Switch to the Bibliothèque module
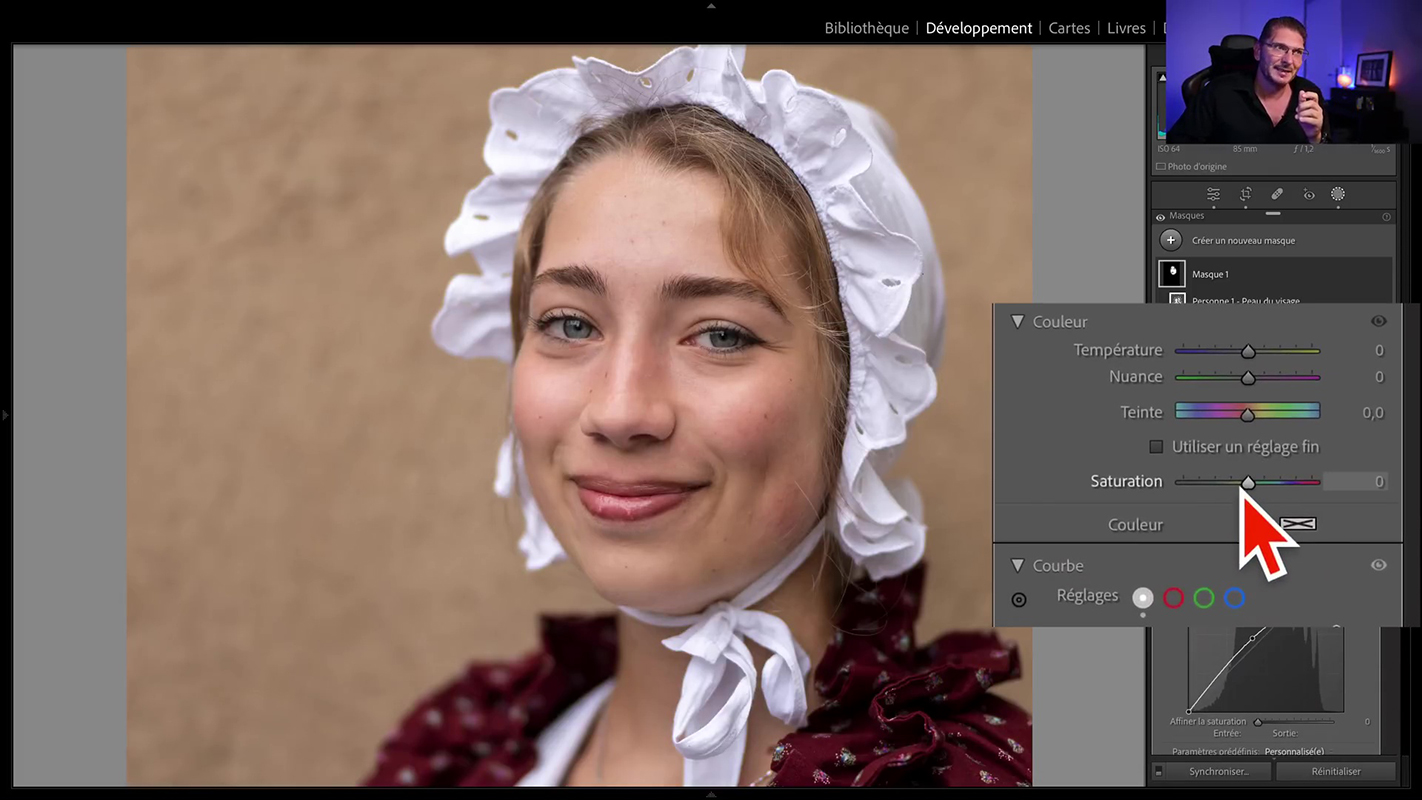The image size is (1422, 800). click(x=866, y=28)
